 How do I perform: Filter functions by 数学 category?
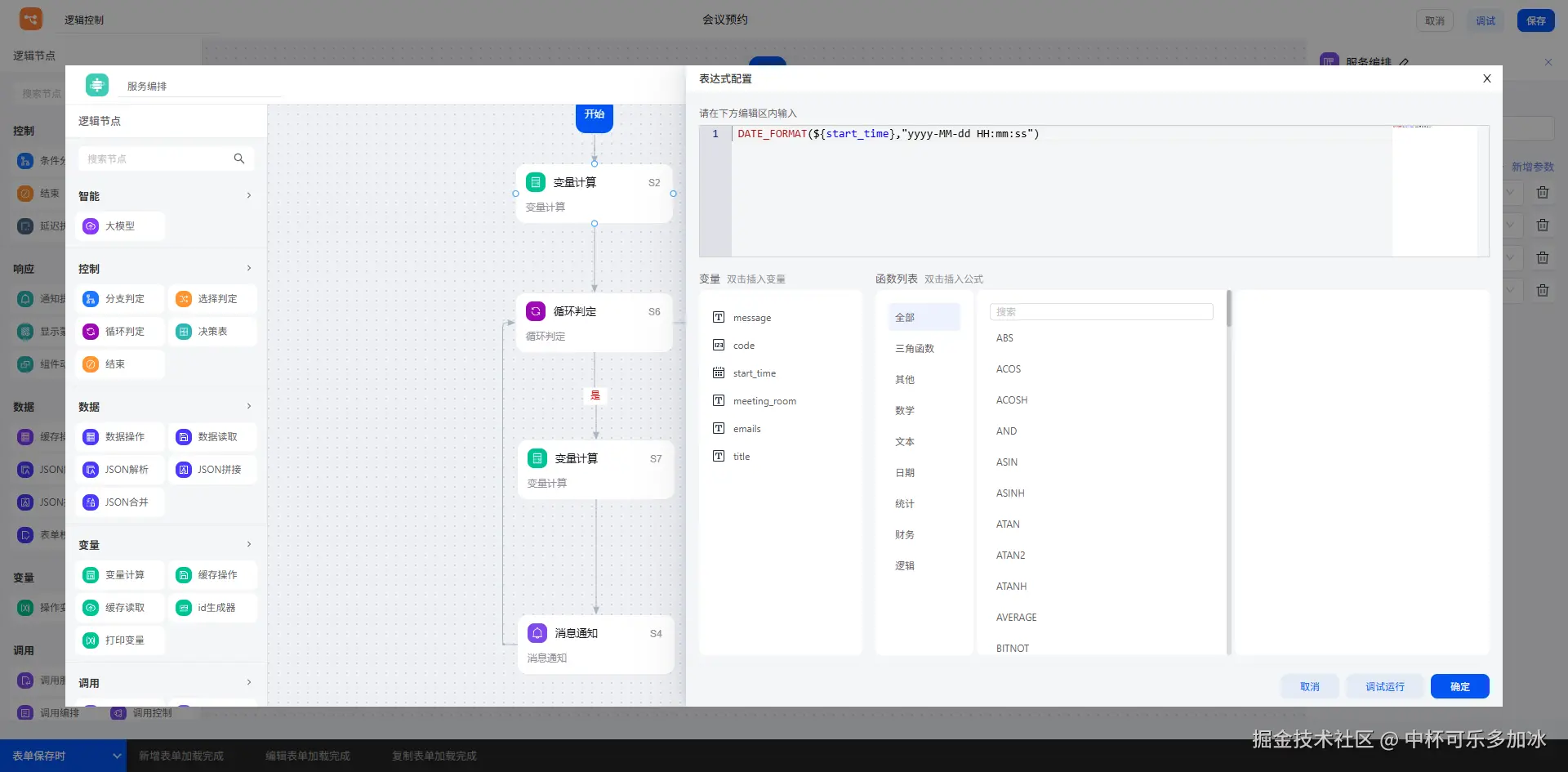tap(924, 411)
